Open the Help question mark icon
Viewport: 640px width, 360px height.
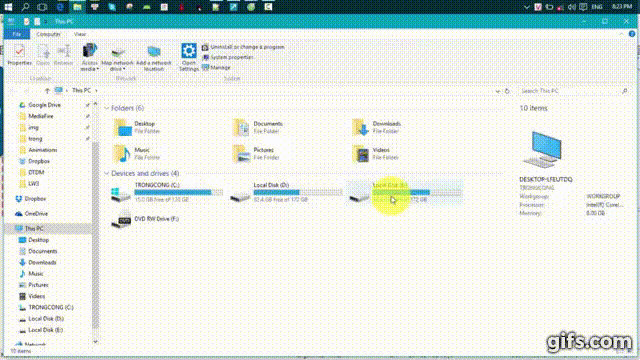pyautogui.click(x=632, y=34)
